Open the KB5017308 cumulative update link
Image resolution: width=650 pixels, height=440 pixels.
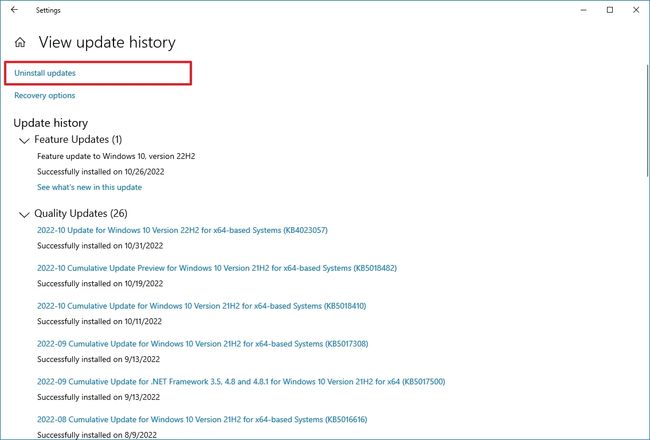202,344
